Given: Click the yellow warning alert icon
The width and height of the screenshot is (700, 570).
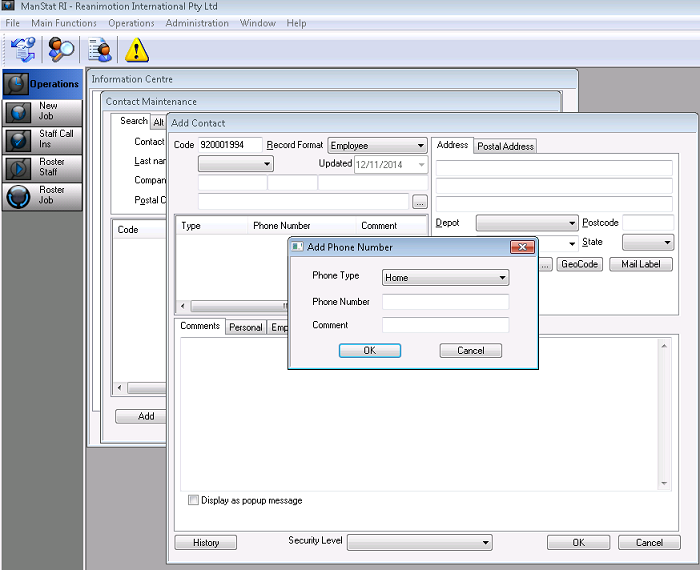Looking at the screenshot, I should pos(137,49).
